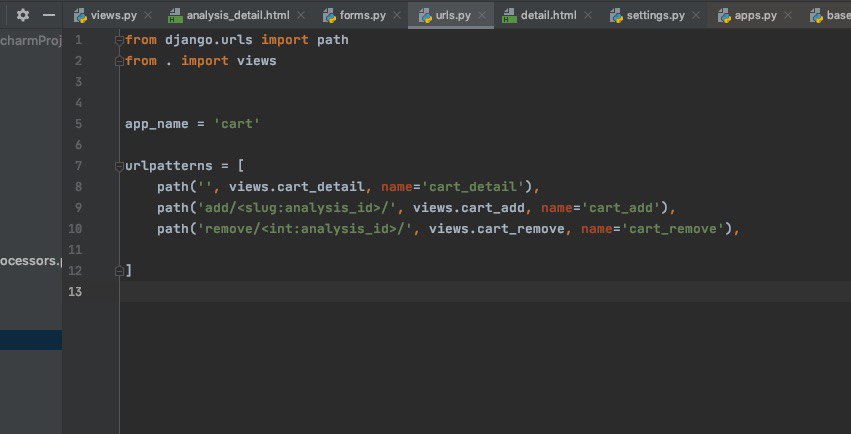The height and width of the screenshot is (434, 851).
Task: Click Python file icon on views.py tab
Action: [x=81, y=15]
